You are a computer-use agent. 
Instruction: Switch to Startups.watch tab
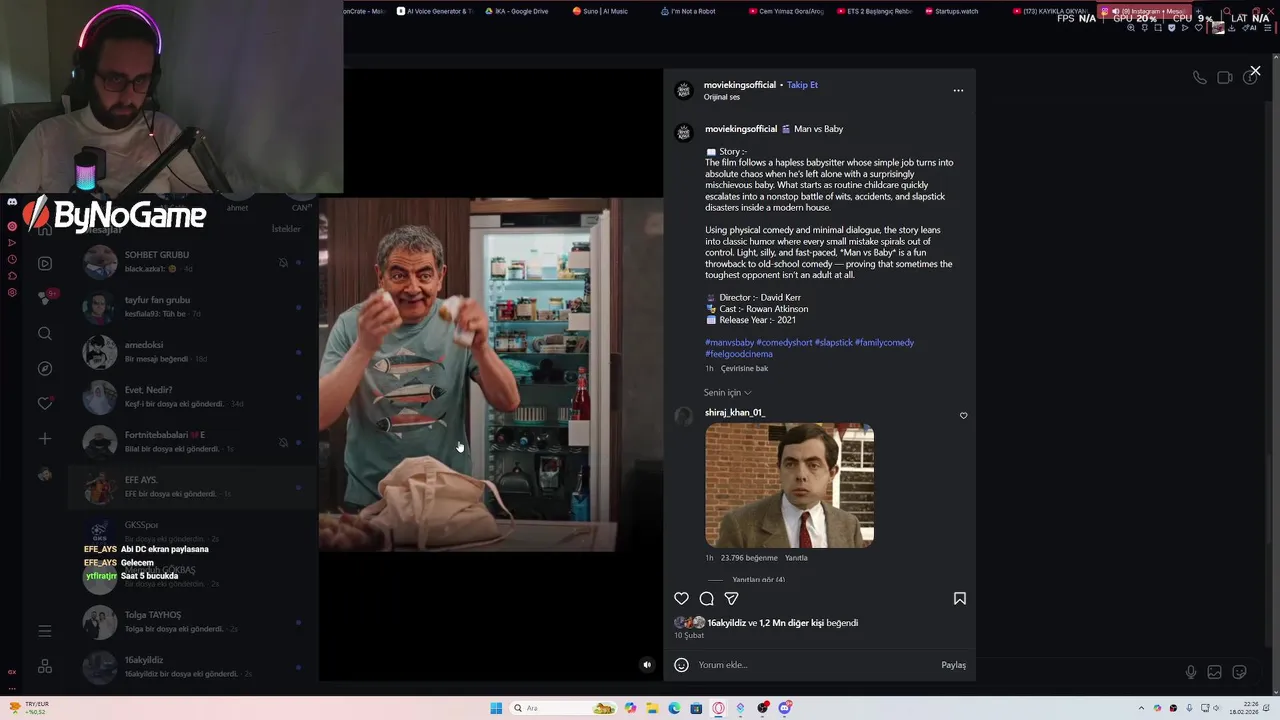click(951, 11)
